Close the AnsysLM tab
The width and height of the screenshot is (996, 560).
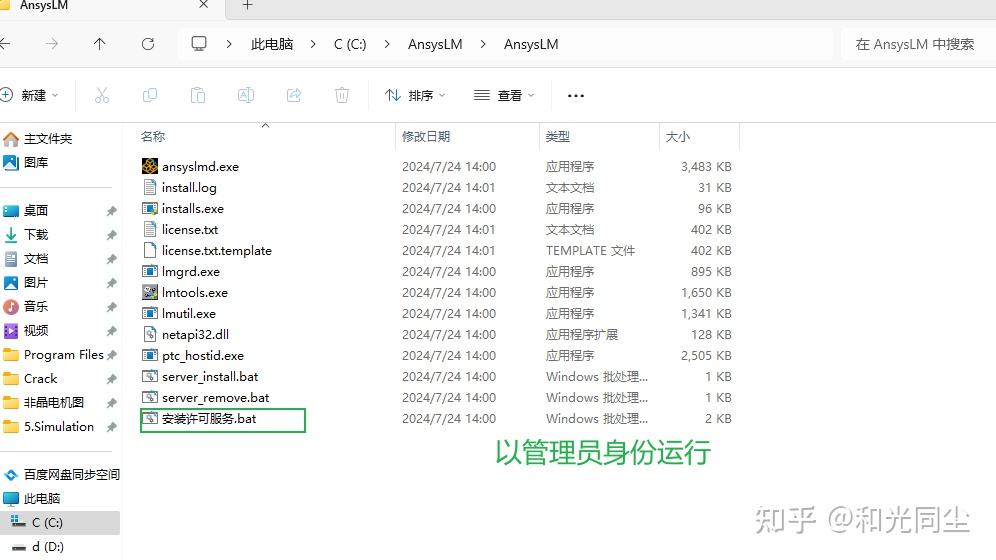[203, 4]
